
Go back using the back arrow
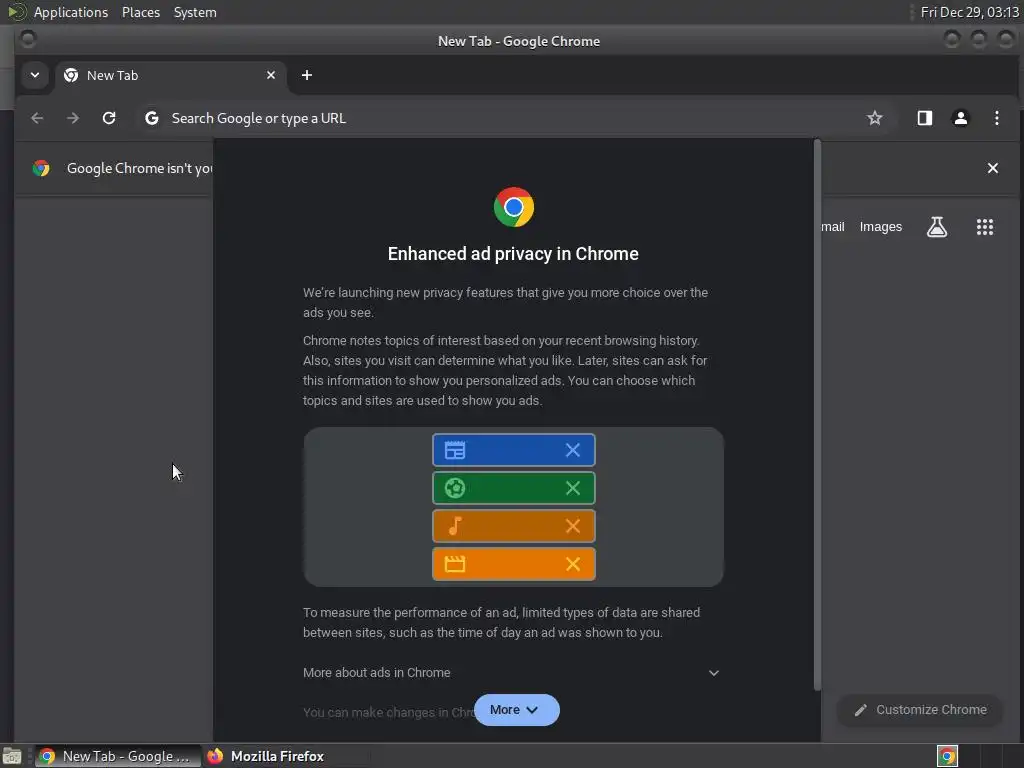click(x=37, y=118)
